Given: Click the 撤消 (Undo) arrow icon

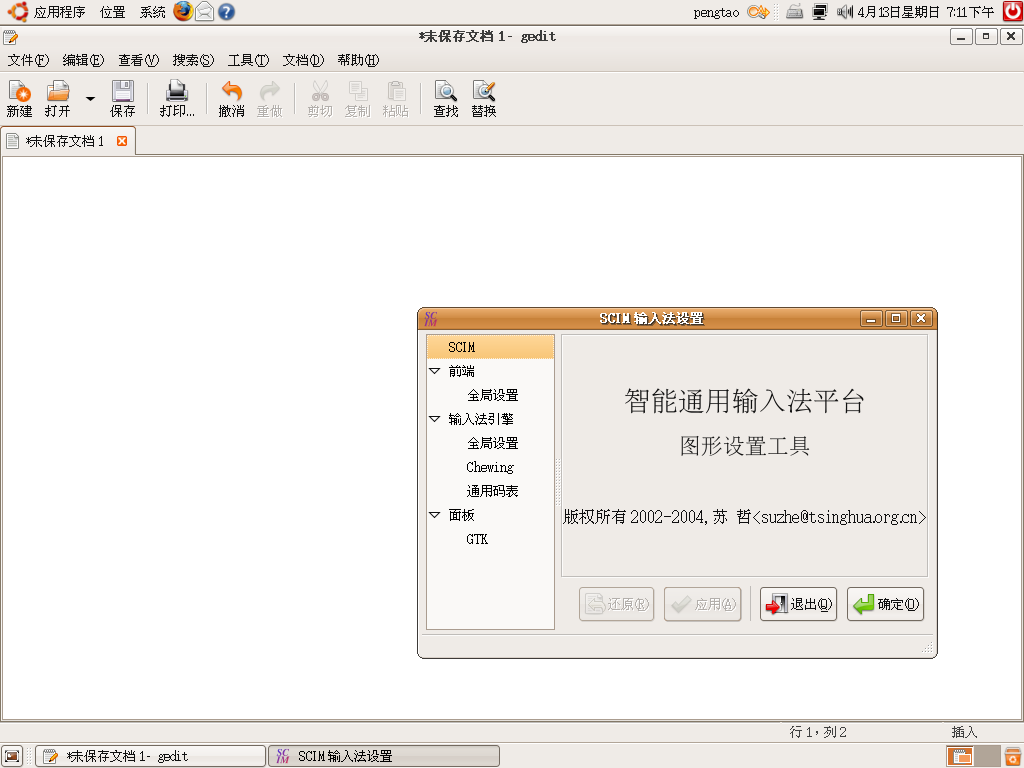Looking at the screenshot, I should click(x=231, y=99).
